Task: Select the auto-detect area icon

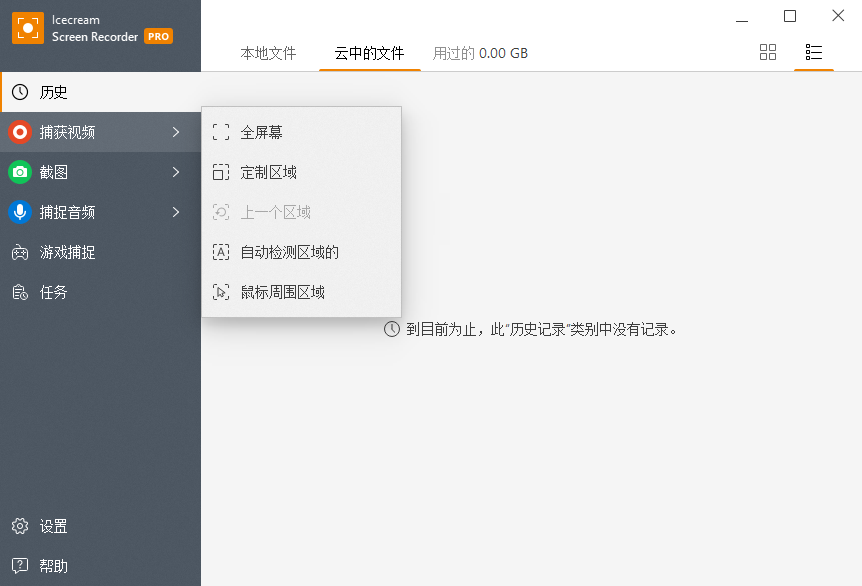Action: click(x=221, y=252)
